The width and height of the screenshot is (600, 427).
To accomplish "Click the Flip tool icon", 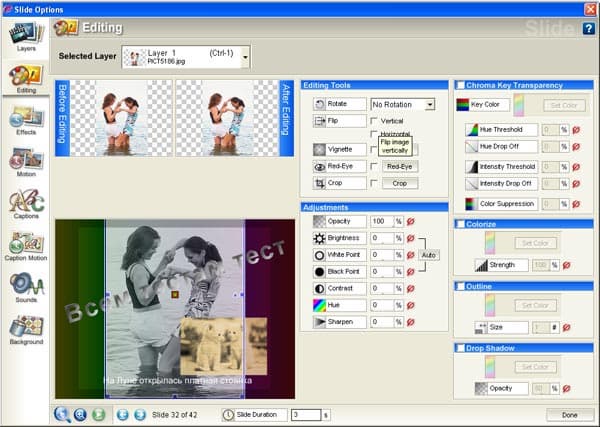I will click(319, 121).
